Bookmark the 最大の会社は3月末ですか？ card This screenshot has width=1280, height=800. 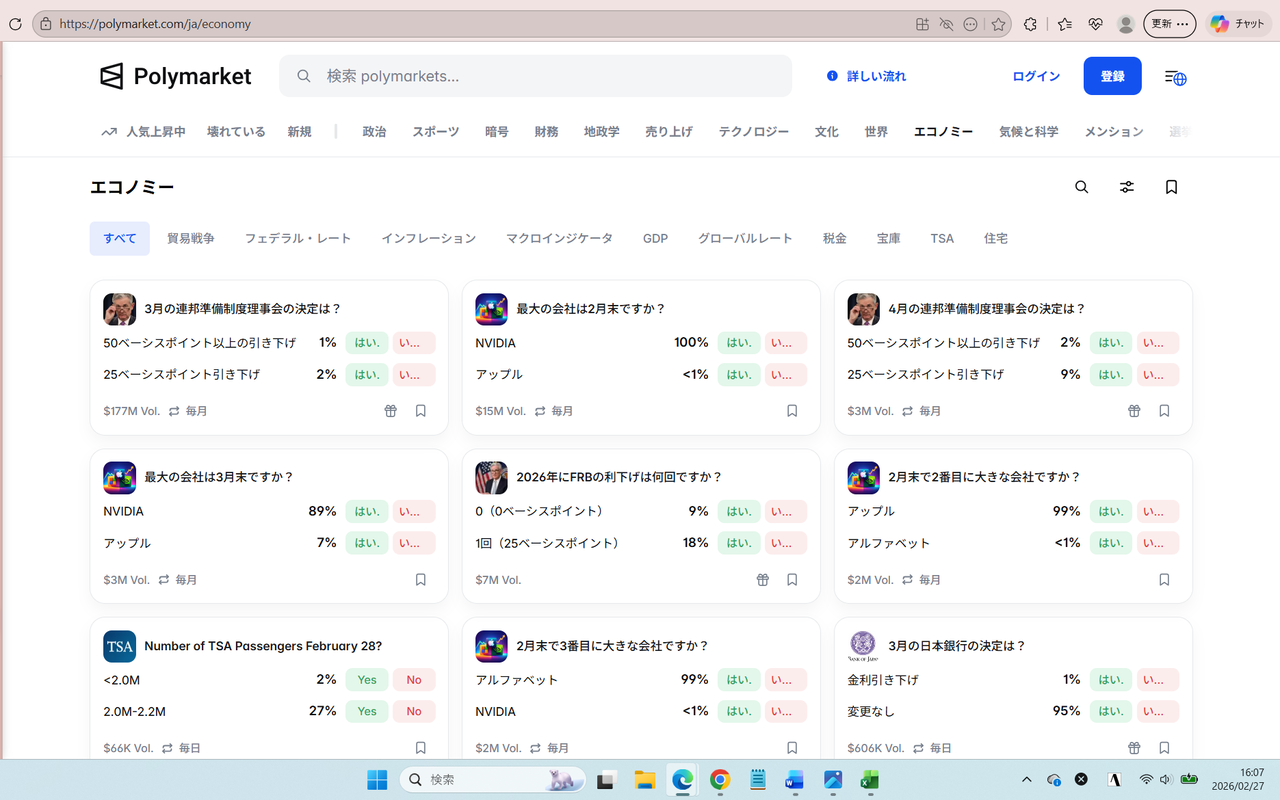[421, 580]
